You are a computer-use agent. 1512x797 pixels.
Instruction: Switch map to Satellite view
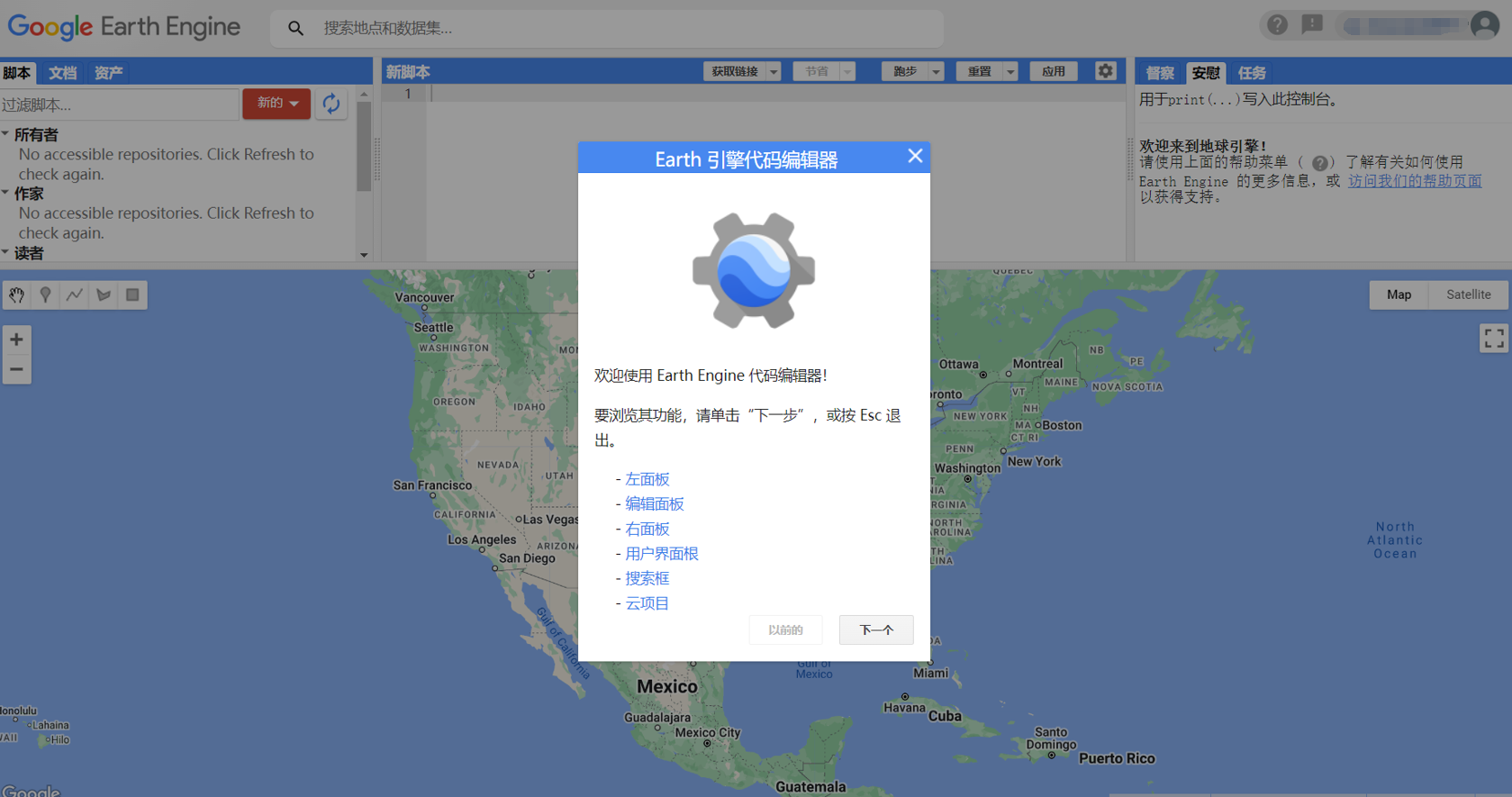coord(1468,294)
